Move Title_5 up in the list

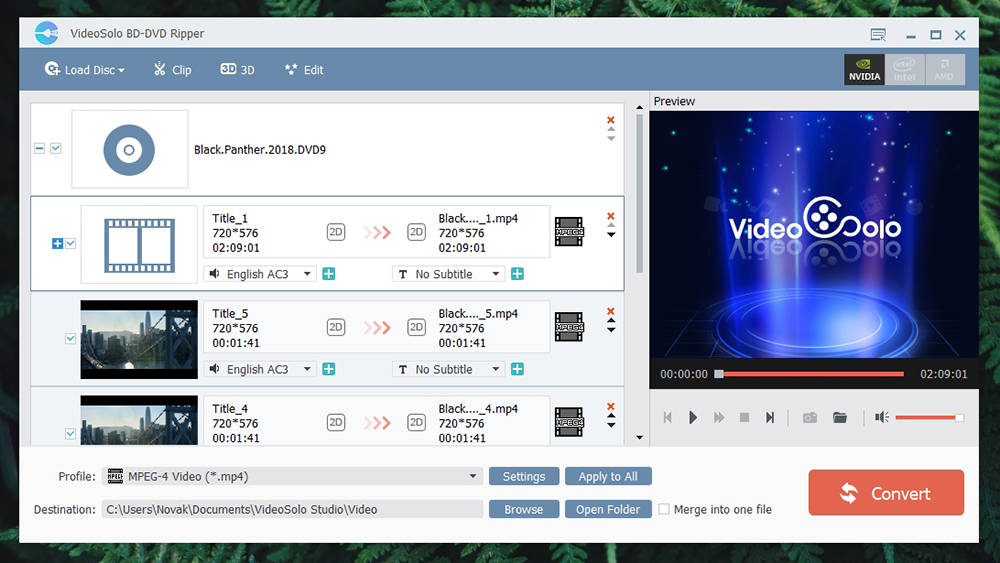(x=611, y=321)
